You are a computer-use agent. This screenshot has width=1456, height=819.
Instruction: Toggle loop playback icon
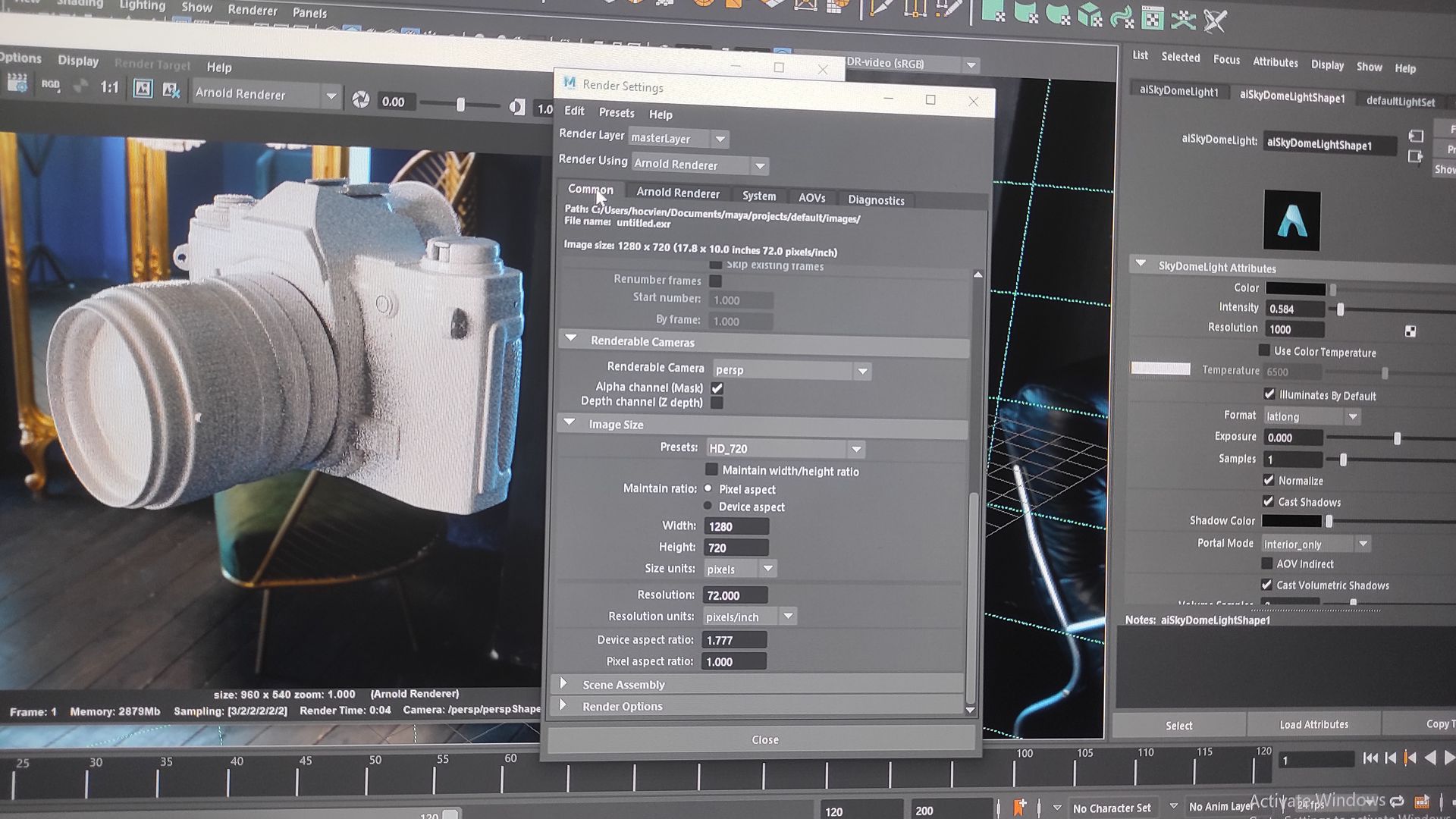click(x=1396, y=802)
